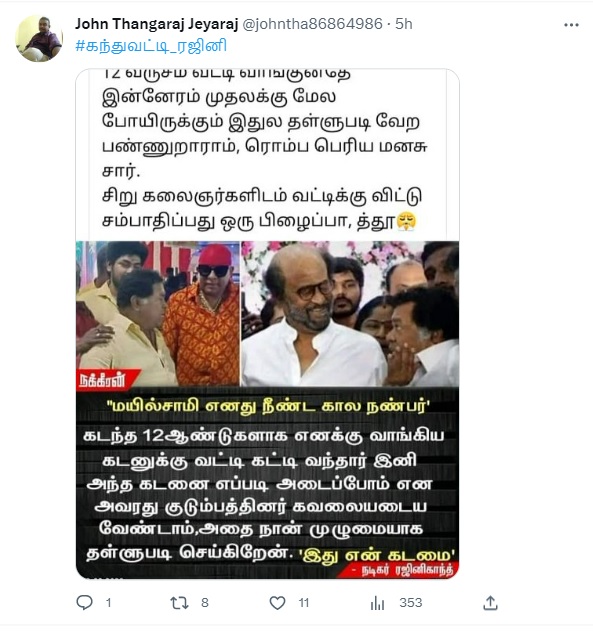Click the photo of man in red cap

[x=158, y=313]
